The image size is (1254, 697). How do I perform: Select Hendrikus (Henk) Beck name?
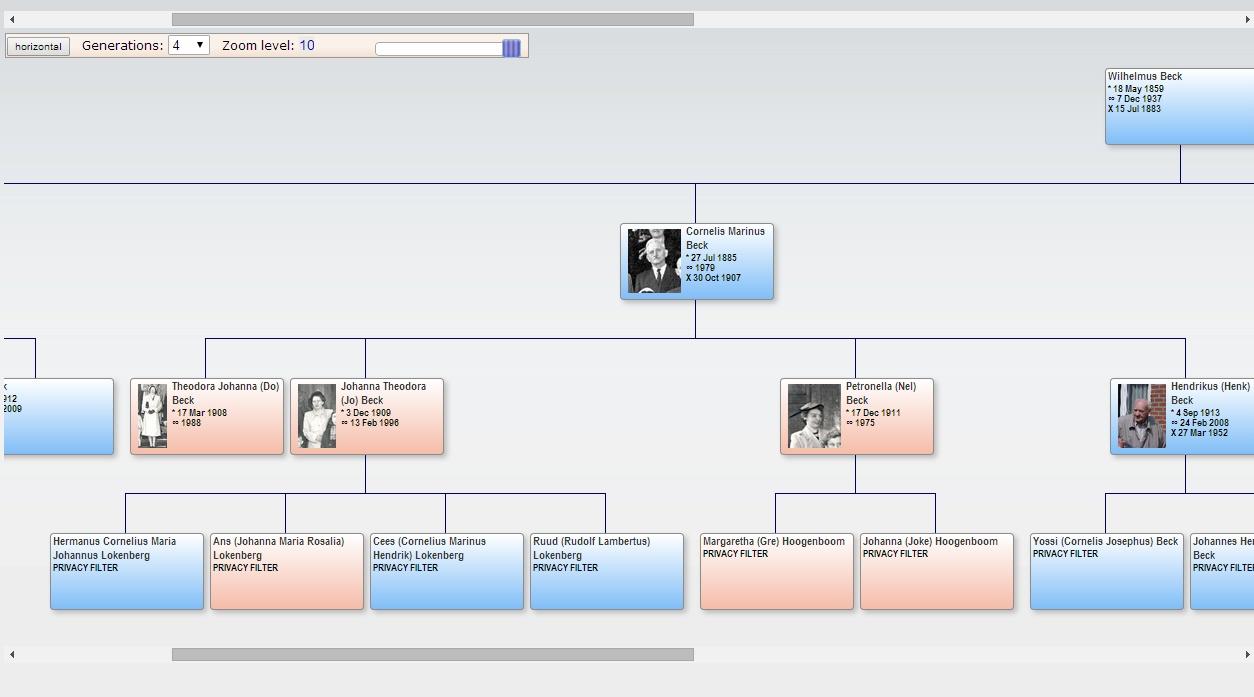pos(1210,393)
